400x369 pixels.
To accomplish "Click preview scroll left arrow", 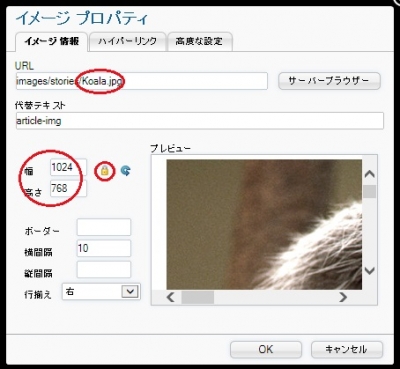I will coord(171,297).
